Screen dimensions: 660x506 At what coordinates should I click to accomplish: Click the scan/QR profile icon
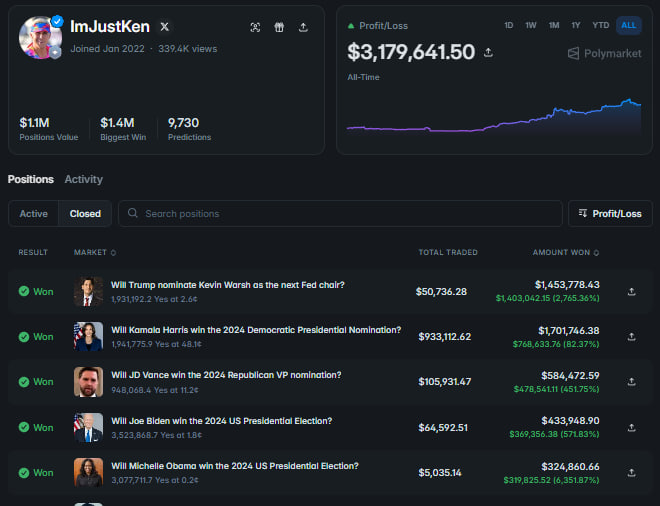point(255,27)
